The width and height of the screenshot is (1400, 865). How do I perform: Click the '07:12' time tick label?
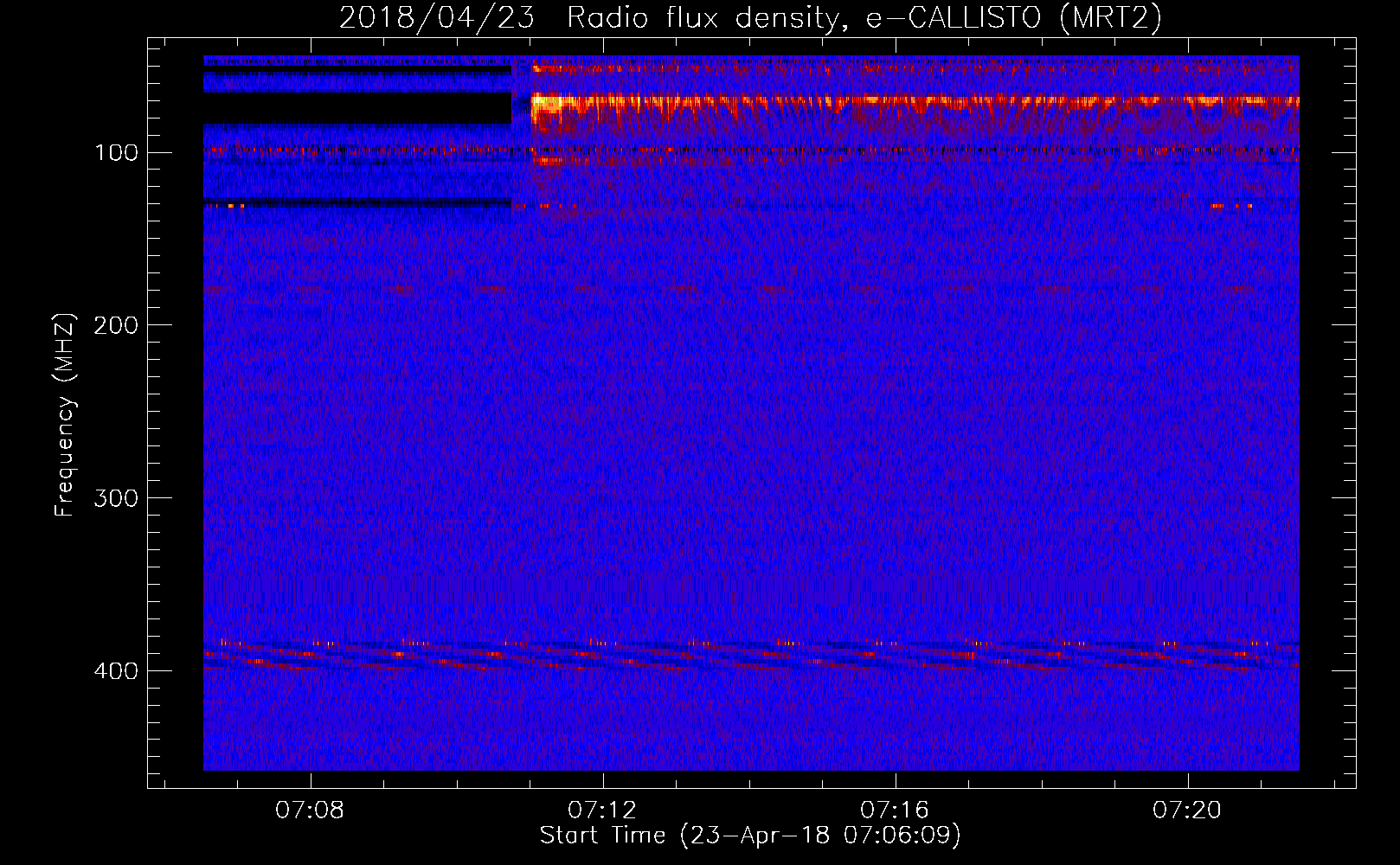tap(602, 811)
